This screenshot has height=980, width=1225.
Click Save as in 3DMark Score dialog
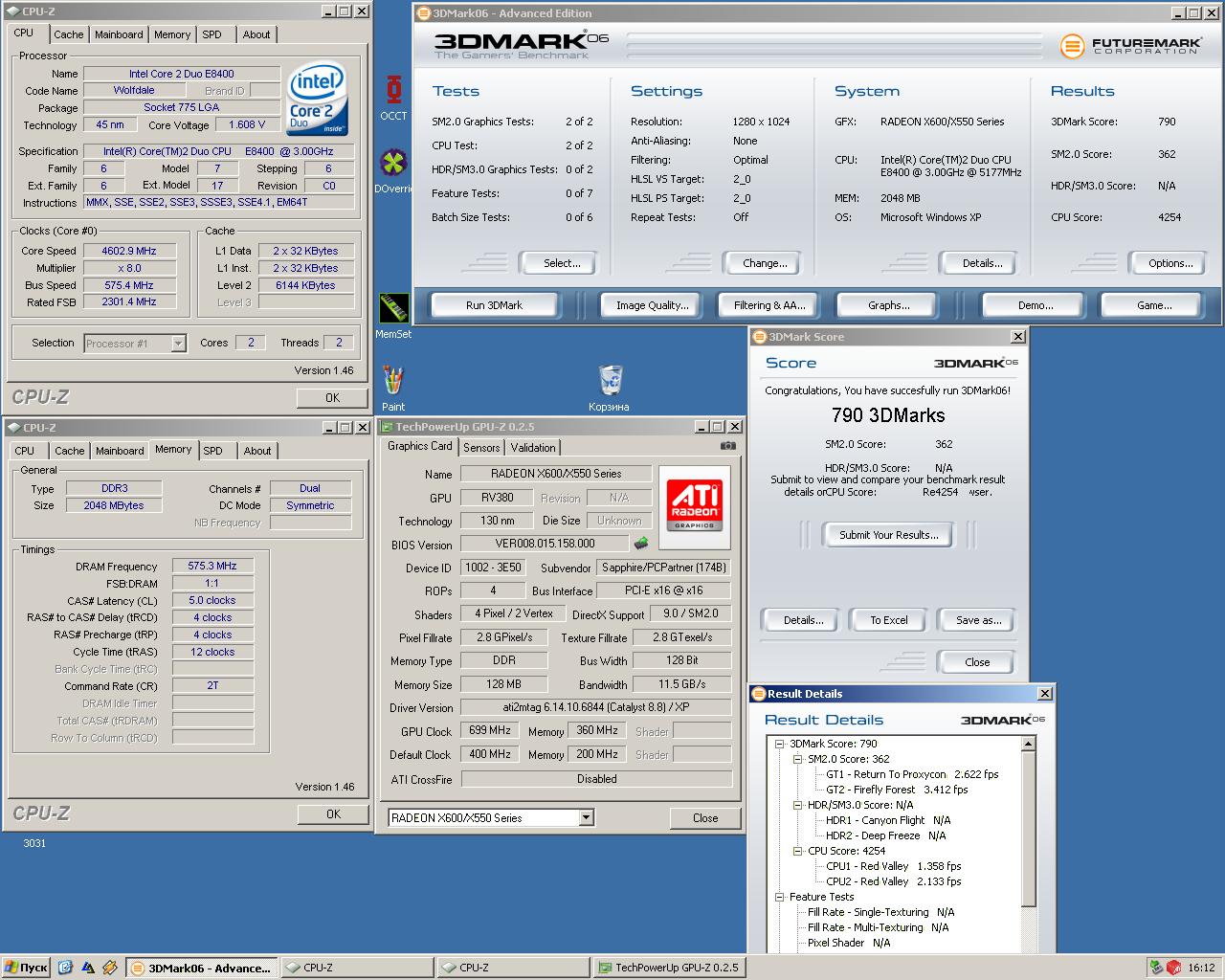978,620
